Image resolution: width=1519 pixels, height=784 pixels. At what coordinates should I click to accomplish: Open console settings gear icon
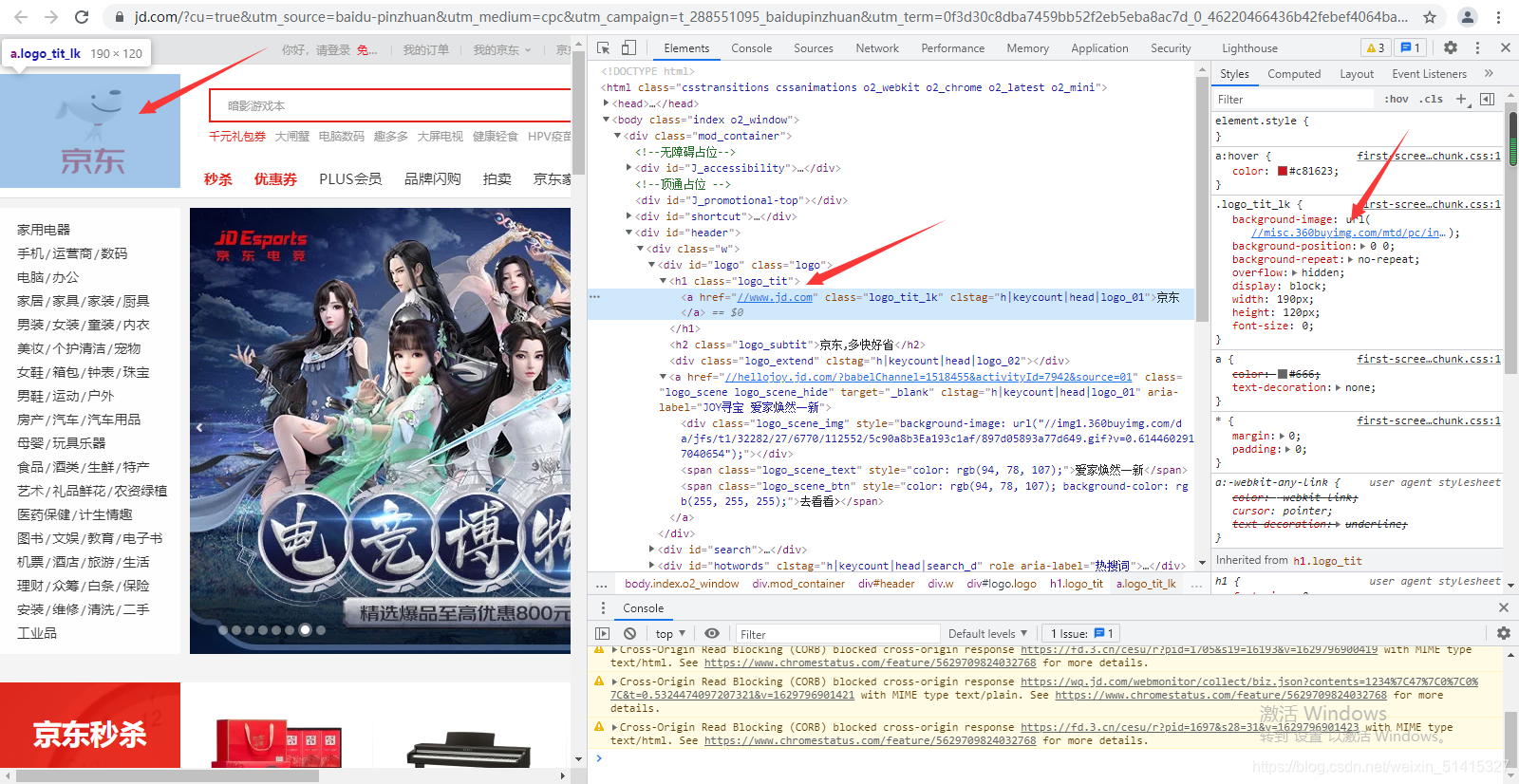point(1503,633)
